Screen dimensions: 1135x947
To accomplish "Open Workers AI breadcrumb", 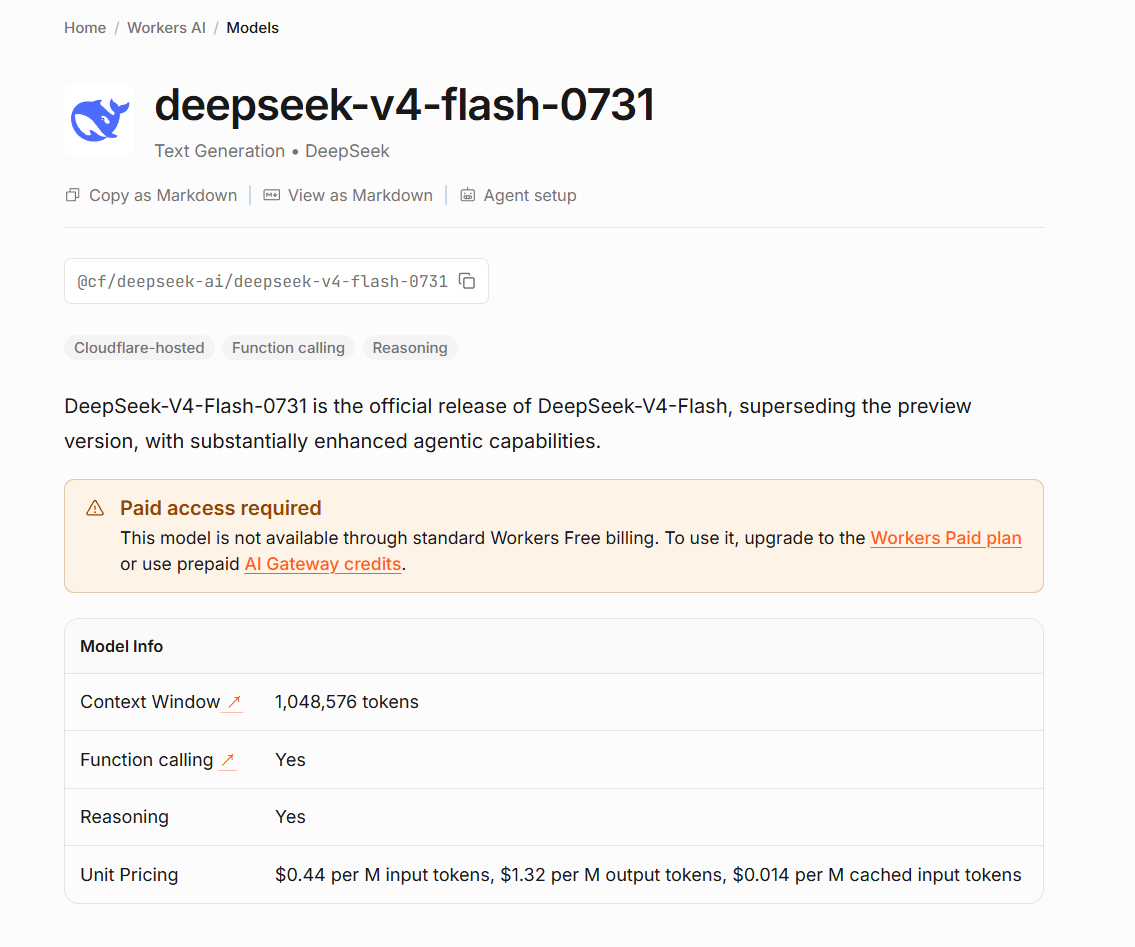I will click(166, 28).
